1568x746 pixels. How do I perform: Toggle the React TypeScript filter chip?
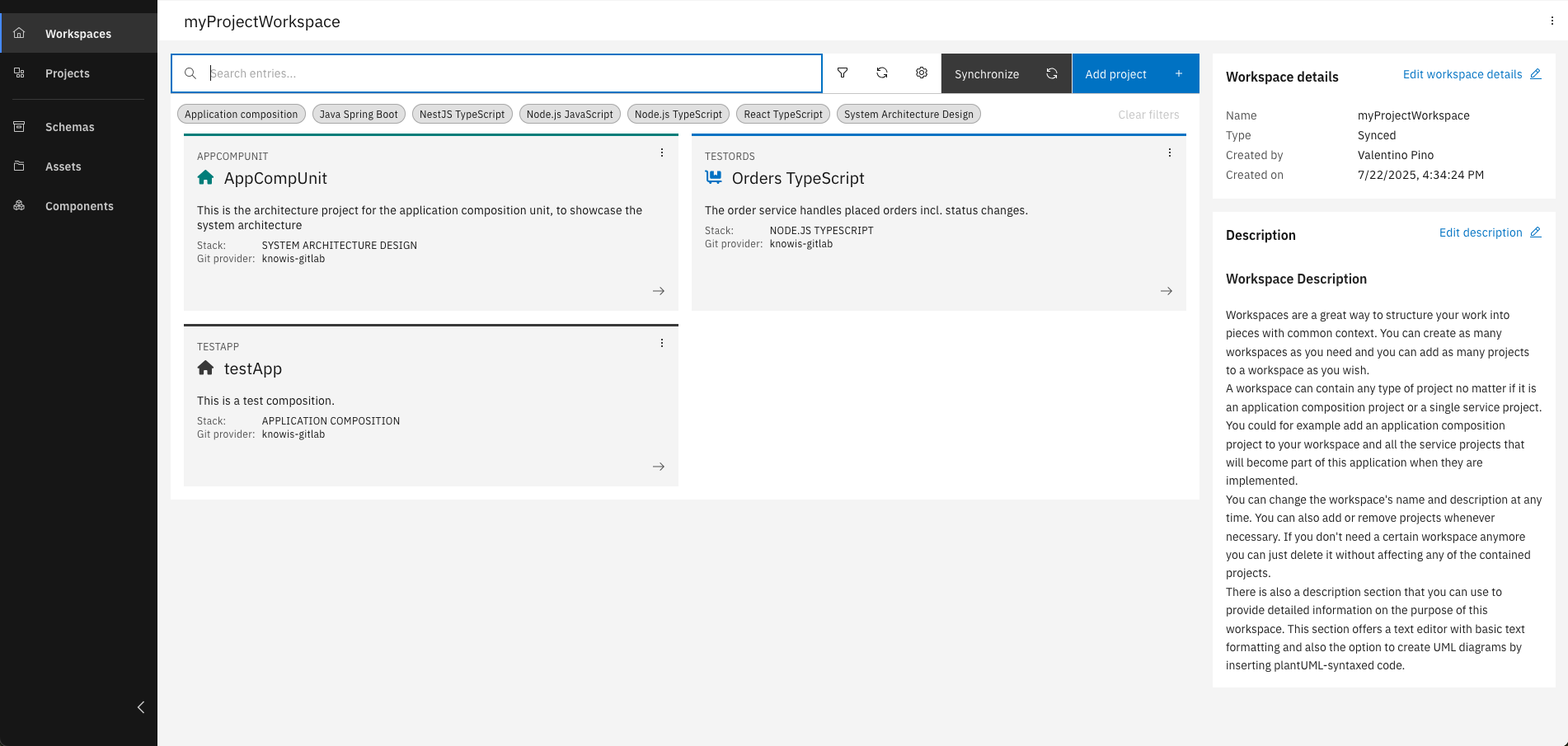[x=783, y=115]
